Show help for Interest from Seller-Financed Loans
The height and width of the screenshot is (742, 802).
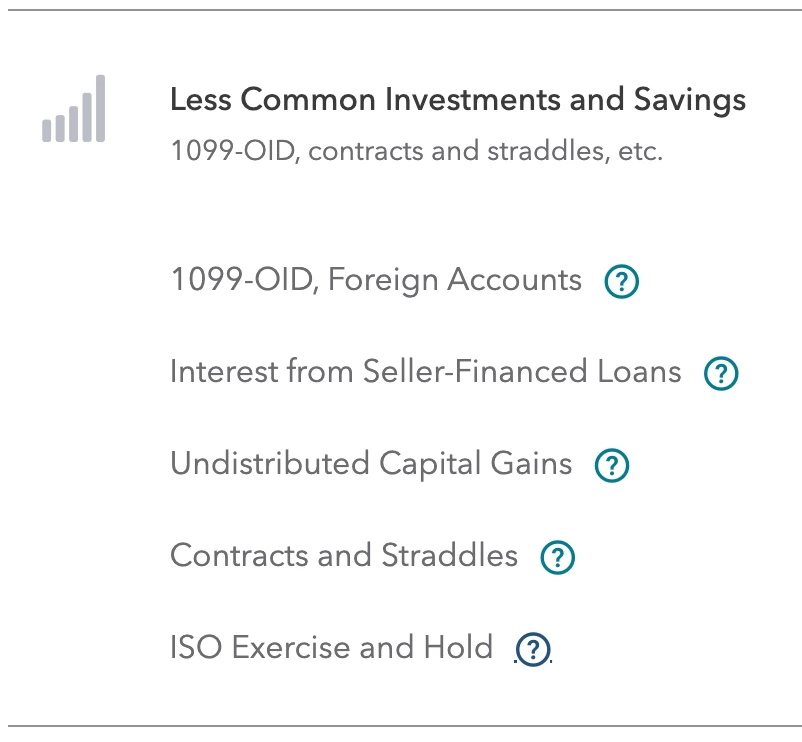721,373
